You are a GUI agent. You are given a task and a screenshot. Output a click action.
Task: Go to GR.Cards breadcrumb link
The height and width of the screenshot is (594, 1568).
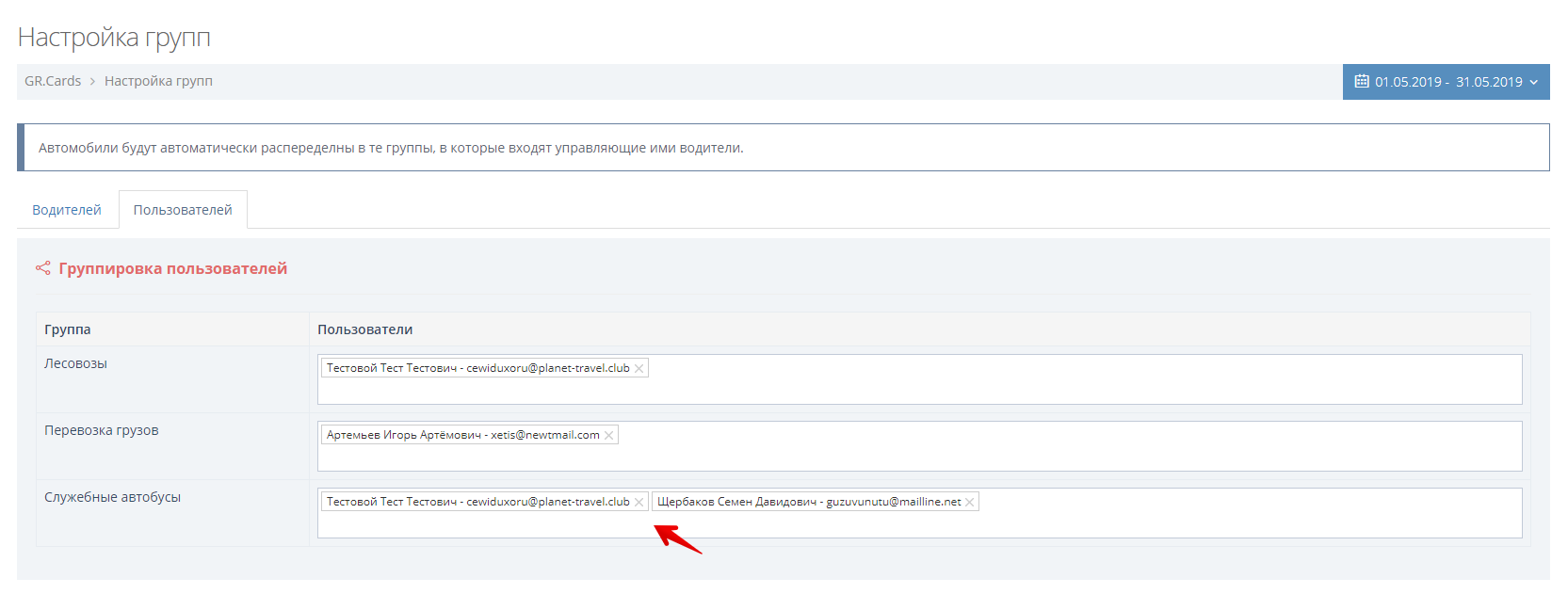click(53, 81)
